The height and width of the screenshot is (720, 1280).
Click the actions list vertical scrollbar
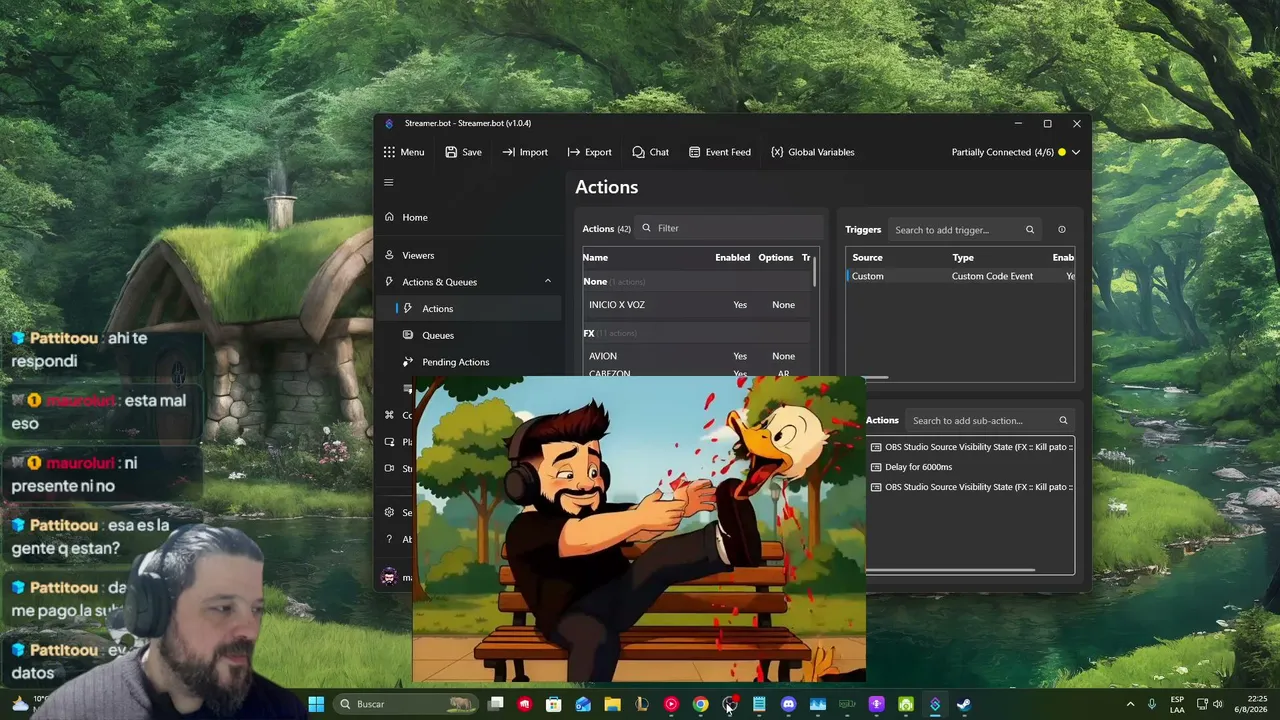coord(815,272)
